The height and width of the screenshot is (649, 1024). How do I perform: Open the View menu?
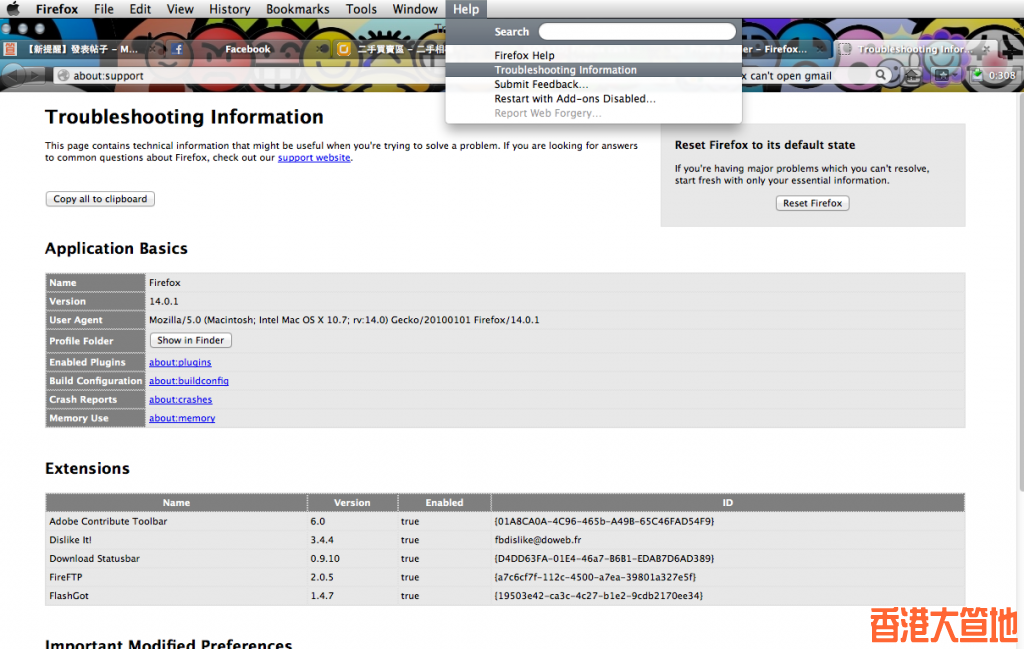(180, 9)
